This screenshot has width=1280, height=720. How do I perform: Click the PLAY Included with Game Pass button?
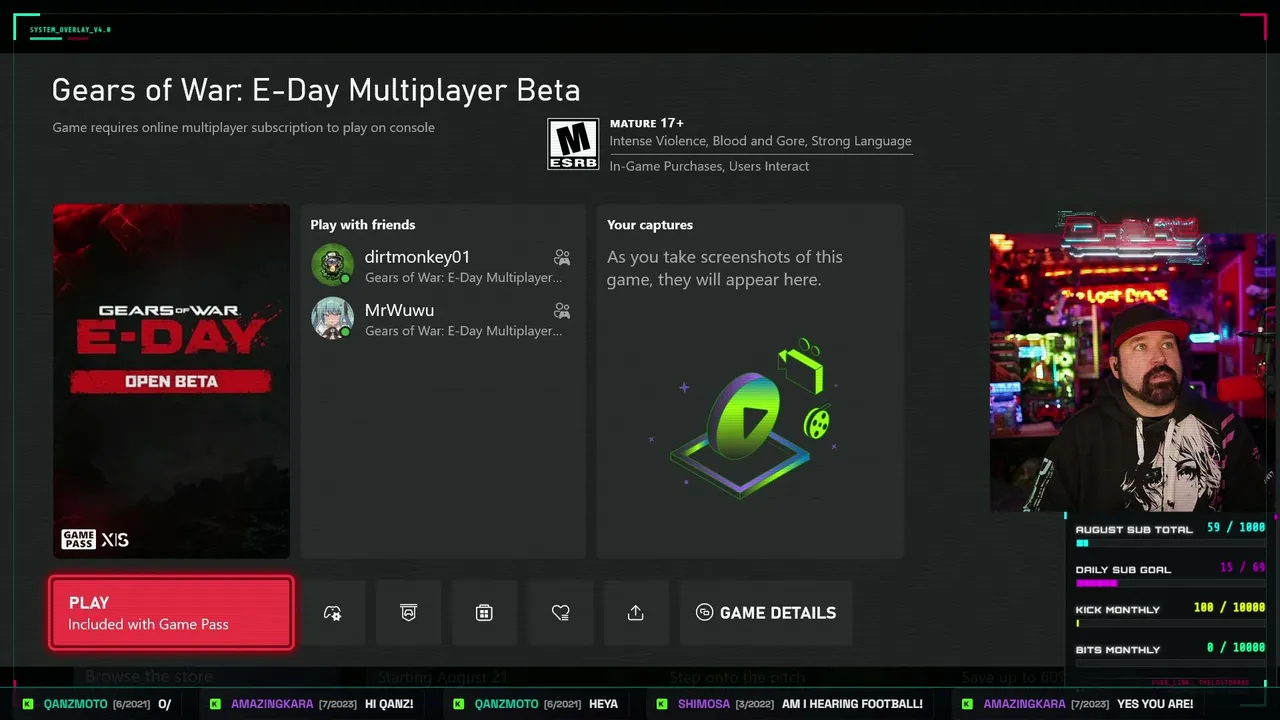(x=171, y=613)
